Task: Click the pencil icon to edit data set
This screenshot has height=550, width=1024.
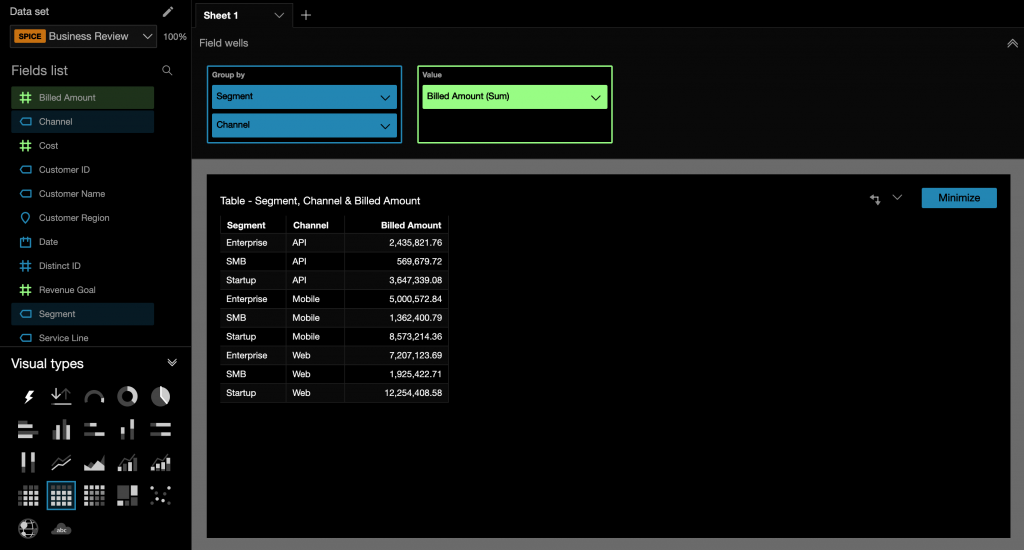Action: tap(167, 12)
